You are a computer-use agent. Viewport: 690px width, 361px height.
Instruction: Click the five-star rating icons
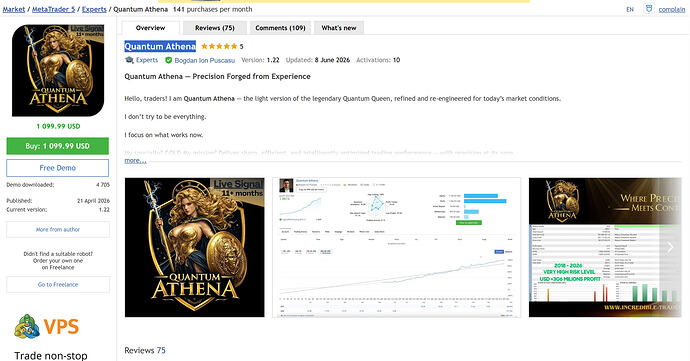219,46
